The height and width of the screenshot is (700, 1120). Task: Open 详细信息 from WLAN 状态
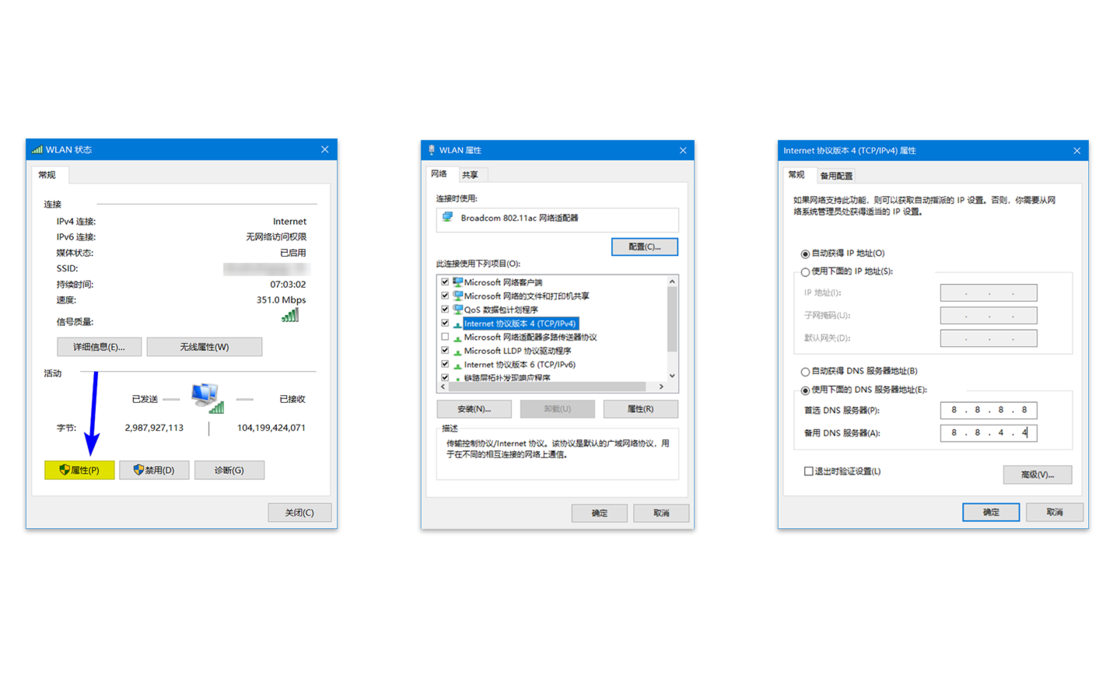coord(99,345)
